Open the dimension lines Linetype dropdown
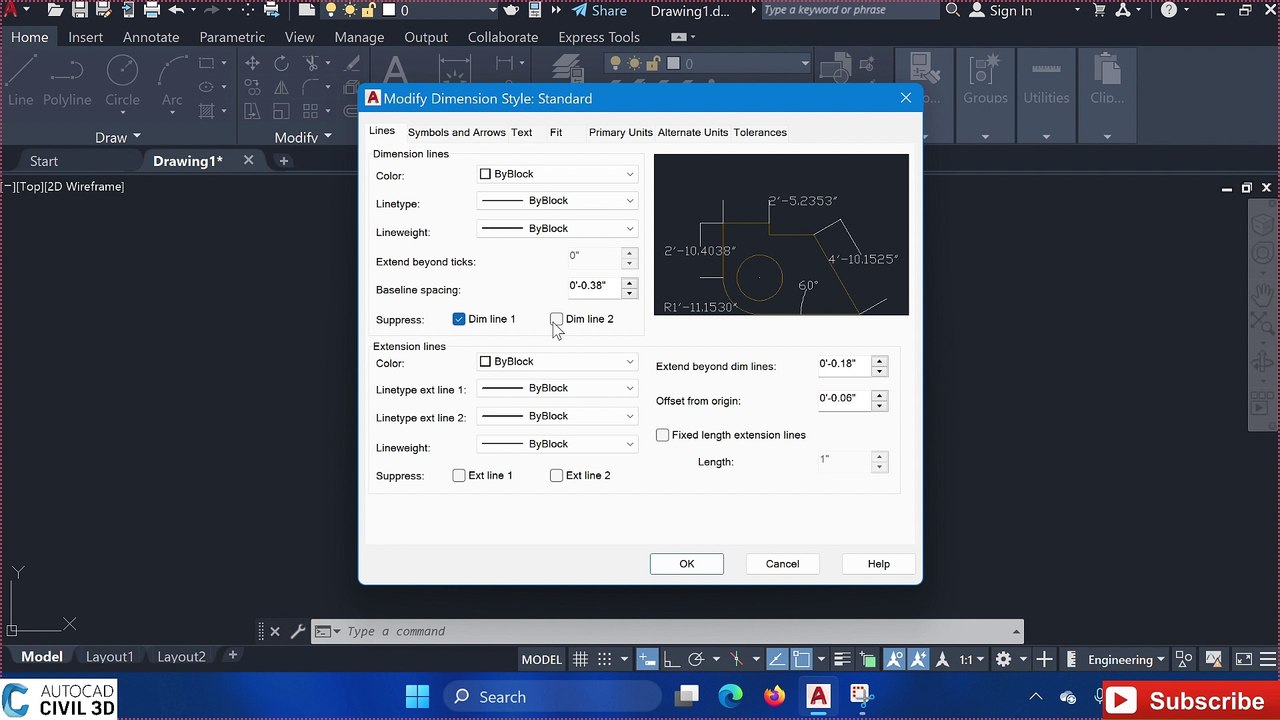The image size is (1280, 720). coord(557,201)
